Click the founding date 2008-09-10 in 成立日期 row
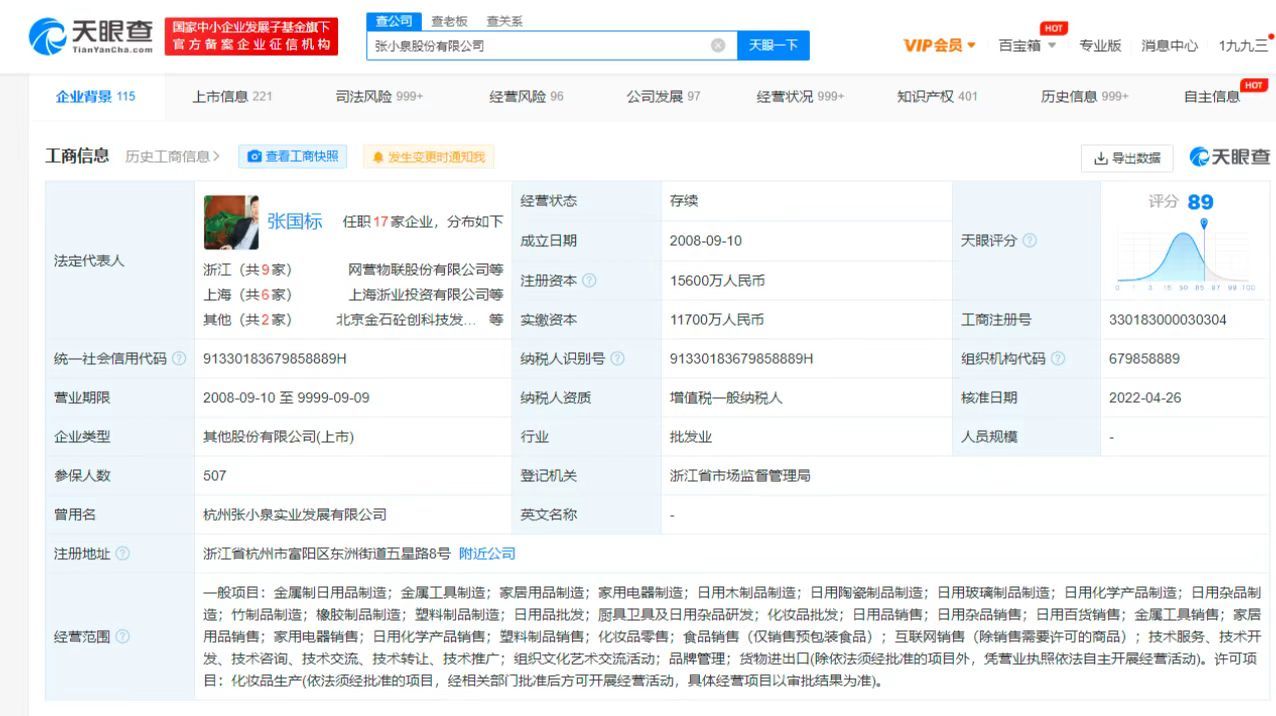This screenshot has height=716, width=1276. [x=706, y=241]
